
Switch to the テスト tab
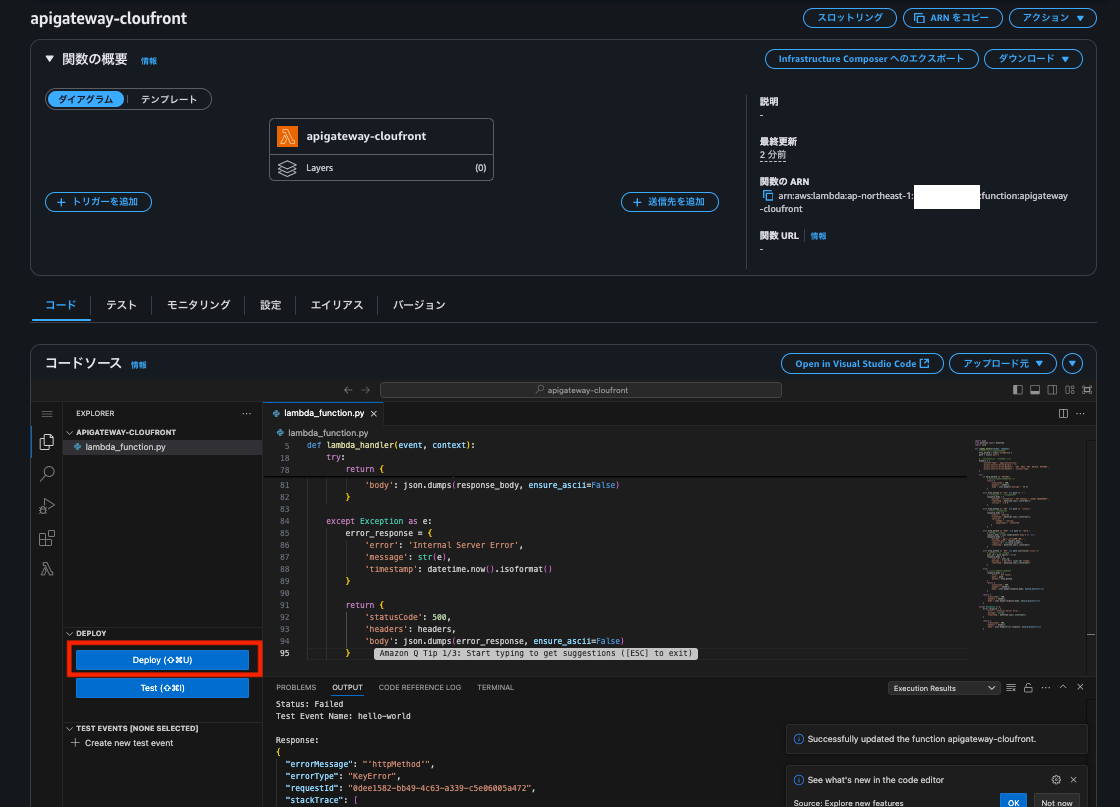pos(121,305)
